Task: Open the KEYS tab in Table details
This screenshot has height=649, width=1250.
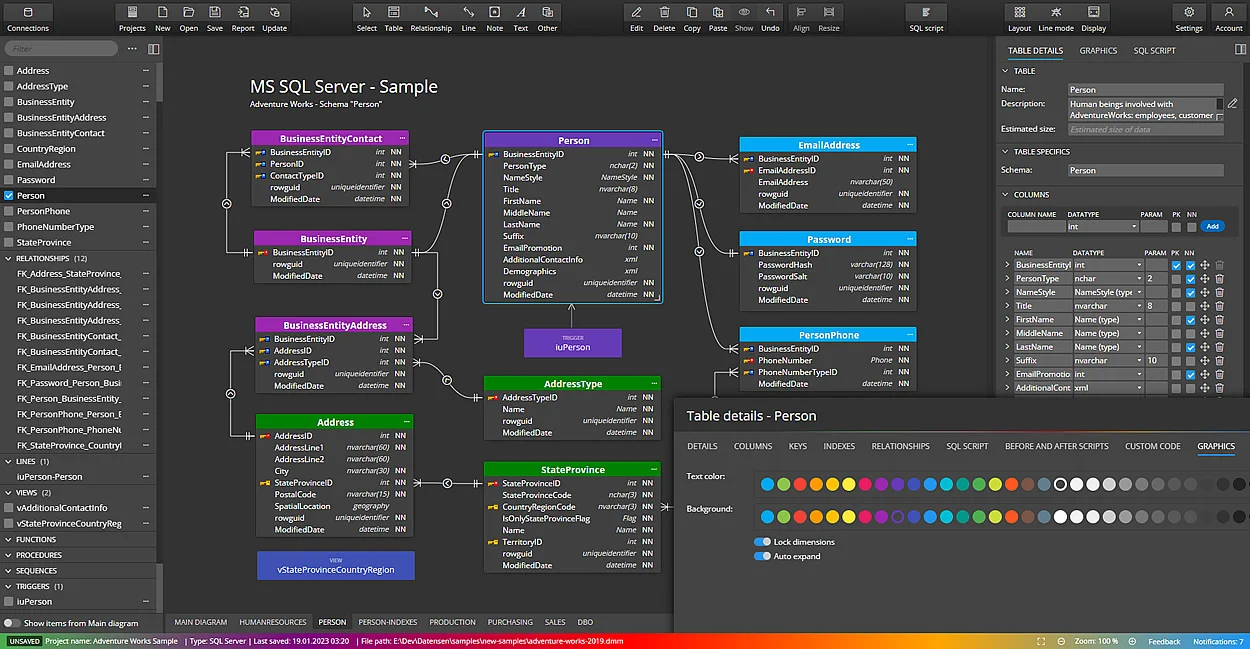Action: (797, 446)
